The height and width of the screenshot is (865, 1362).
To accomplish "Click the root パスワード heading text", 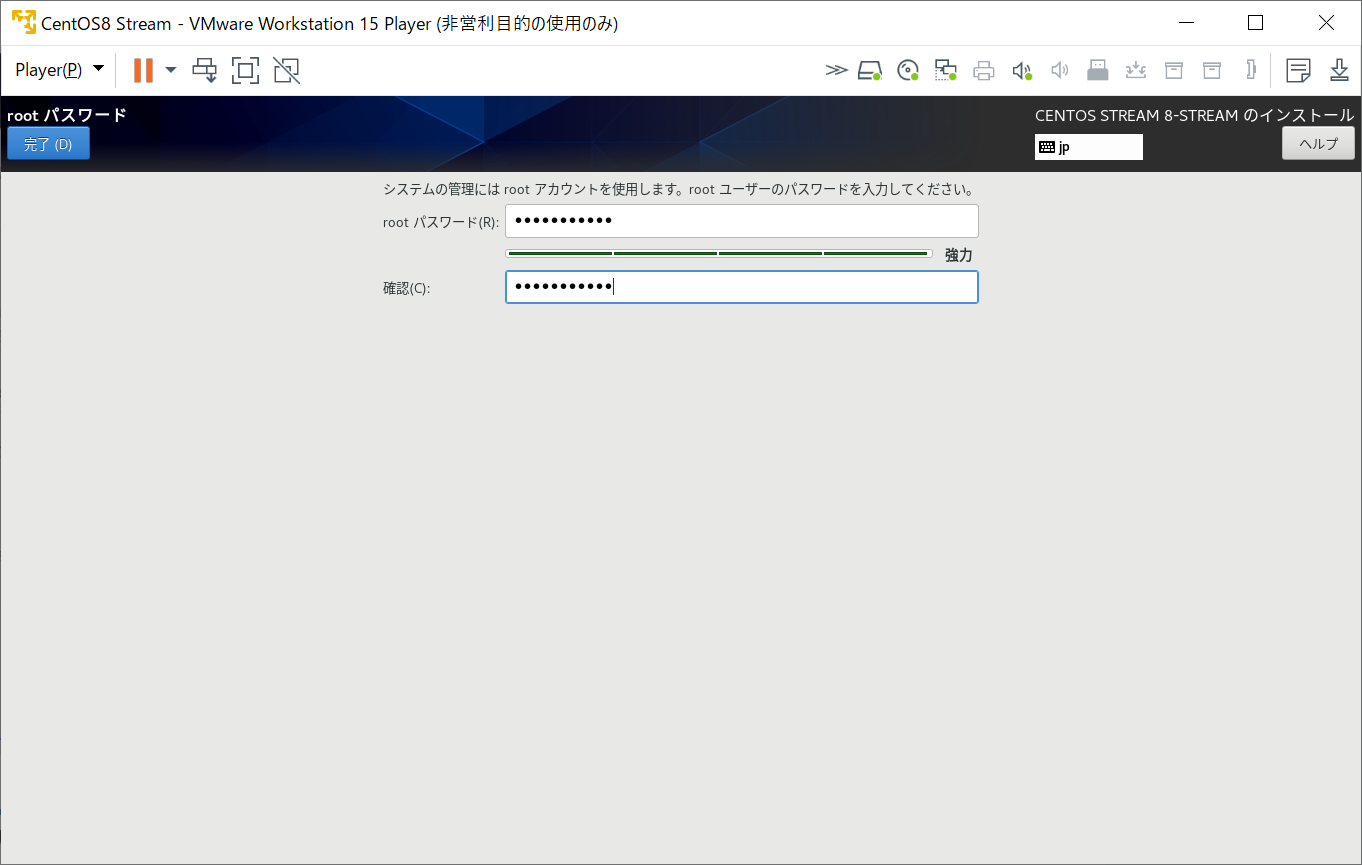I will 67,115.
